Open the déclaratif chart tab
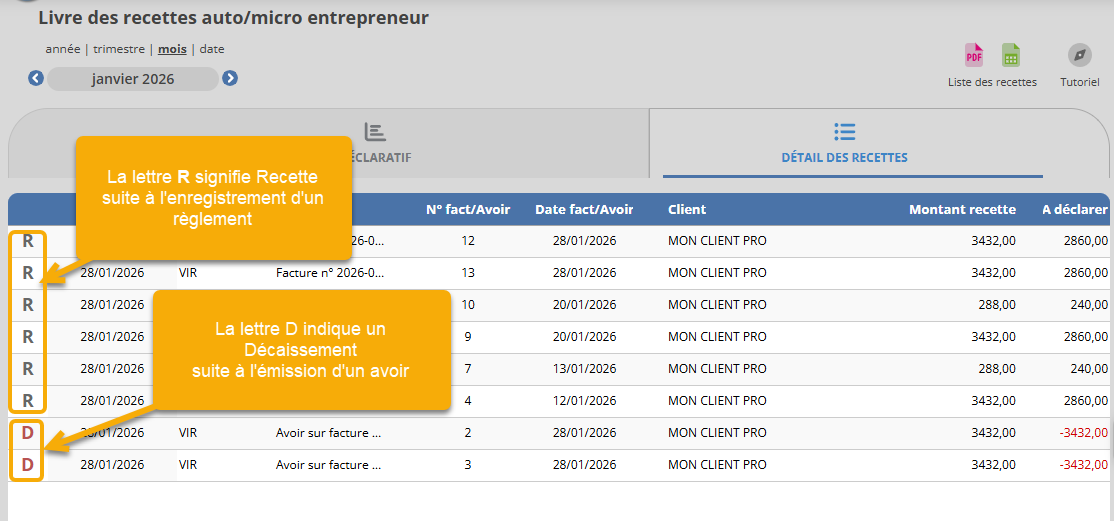Screen dimensions: 1114x521 375,143
